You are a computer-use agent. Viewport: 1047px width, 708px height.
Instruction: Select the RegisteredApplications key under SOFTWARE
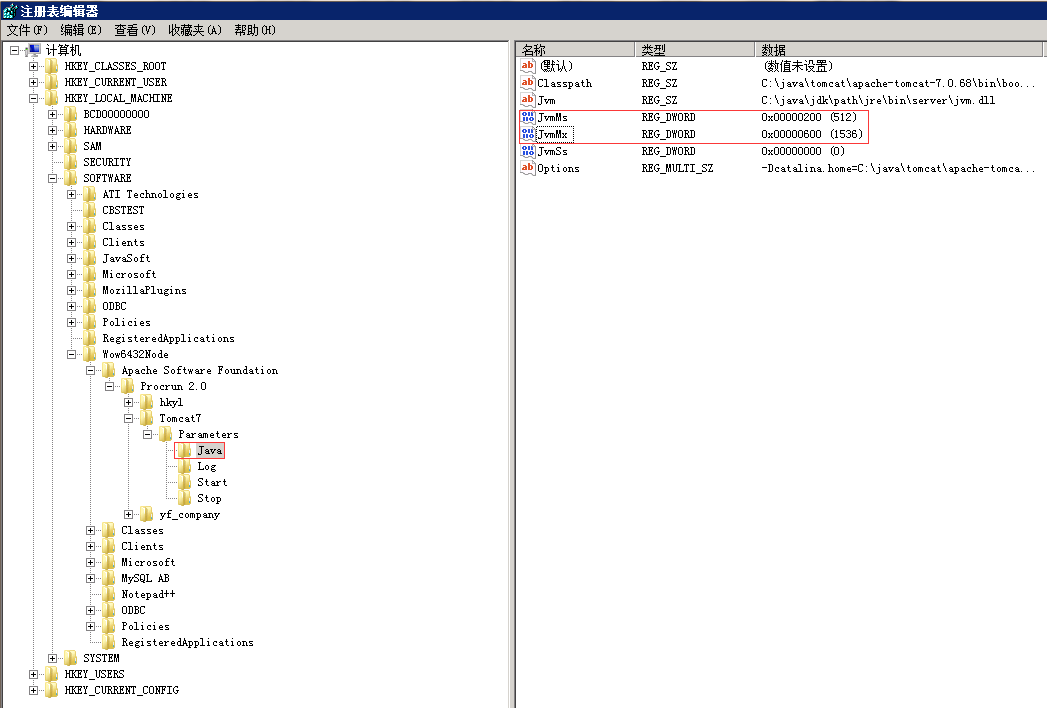(168, 339)
